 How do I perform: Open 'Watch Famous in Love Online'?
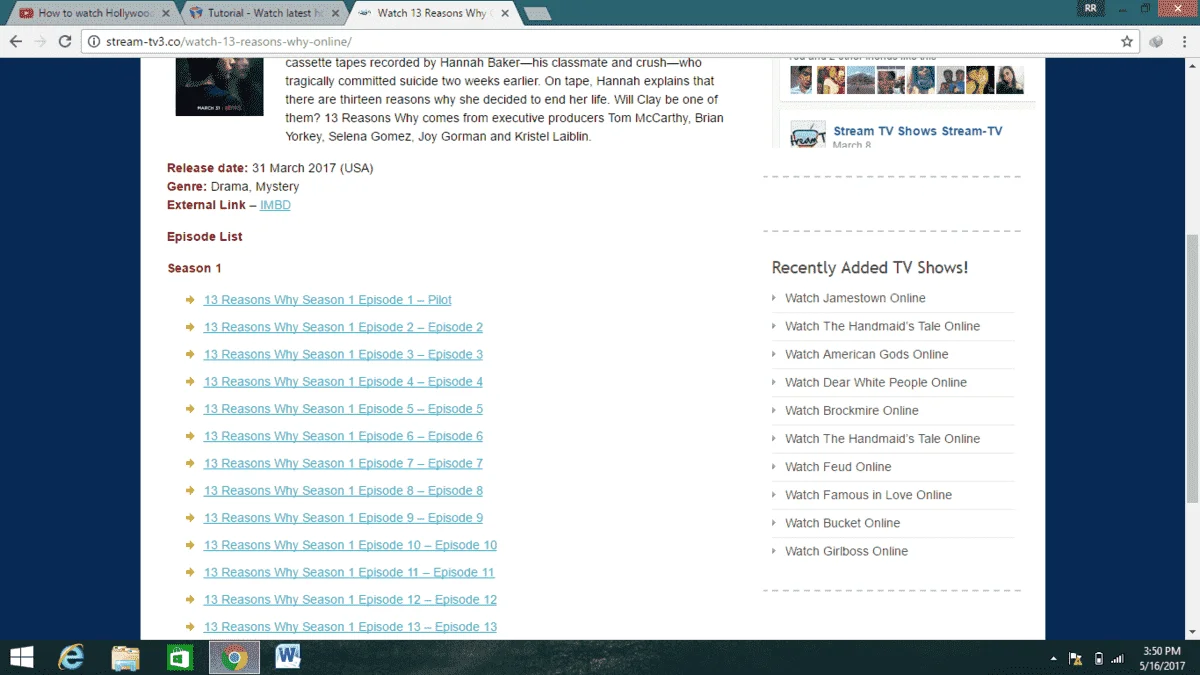point(868,495)
